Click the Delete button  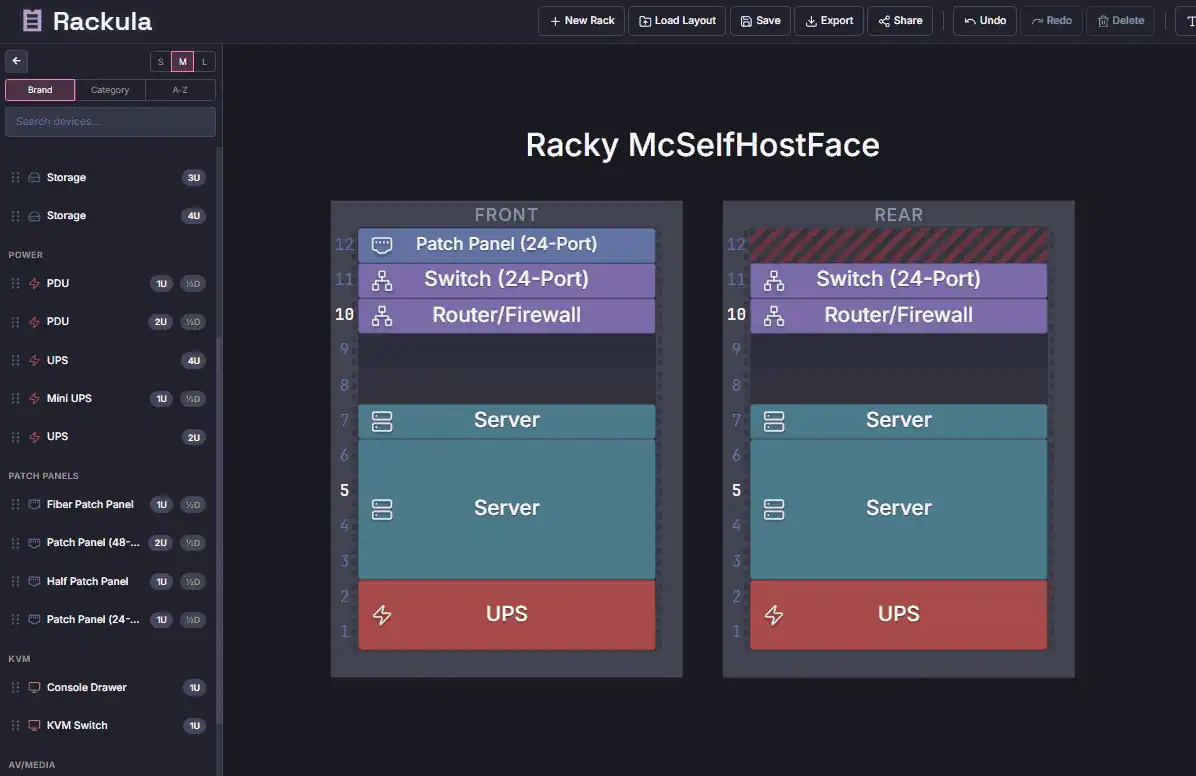point(1120,21)
